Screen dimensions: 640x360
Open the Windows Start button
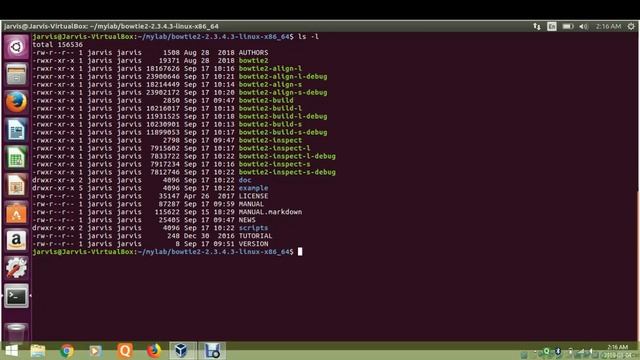(x=11, y=351)
